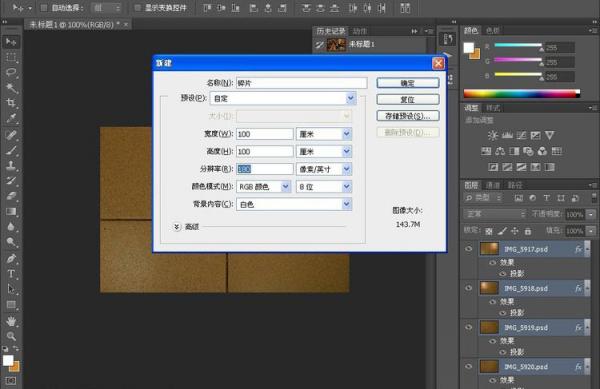Click the Save Preset button
The height and width of the screenshot is (389, 600).
tap(408, 116)
